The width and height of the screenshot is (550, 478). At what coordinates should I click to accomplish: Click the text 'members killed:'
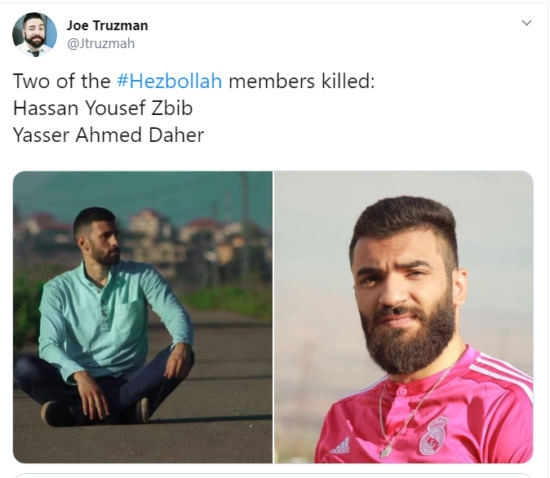(x=302, y=81)
